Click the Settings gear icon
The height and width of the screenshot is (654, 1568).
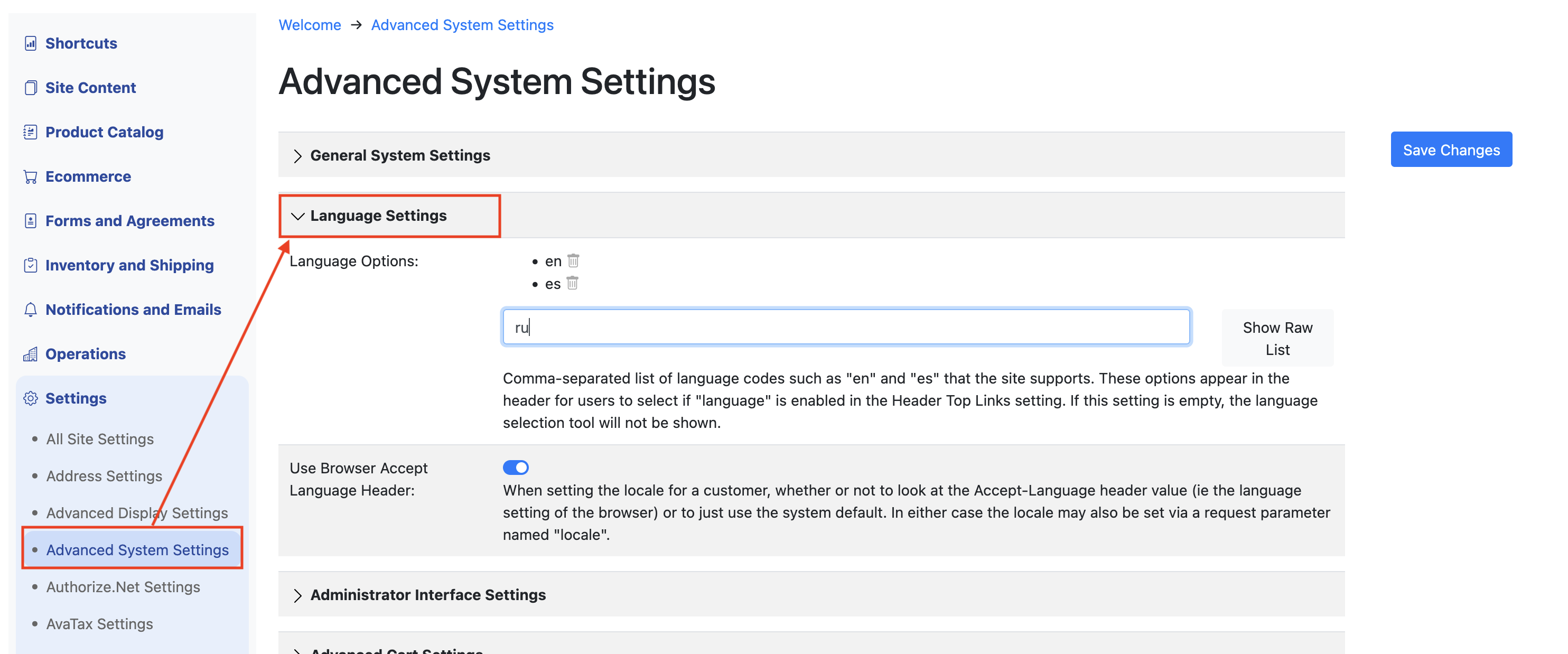pyautogui.click(x=31, y=398)
